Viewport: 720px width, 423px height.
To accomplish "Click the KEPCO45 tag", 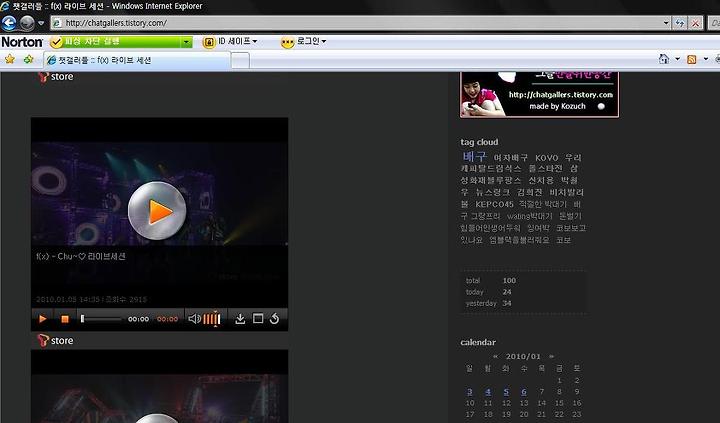I will 494,204.
